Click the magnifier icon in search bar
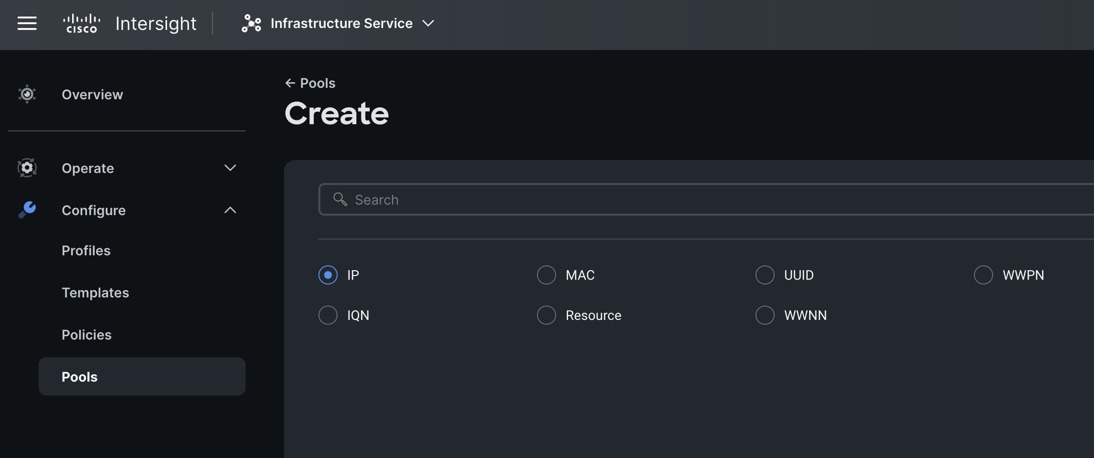The height and width of the screenshot is (458, 1094). tap(340, 199)
